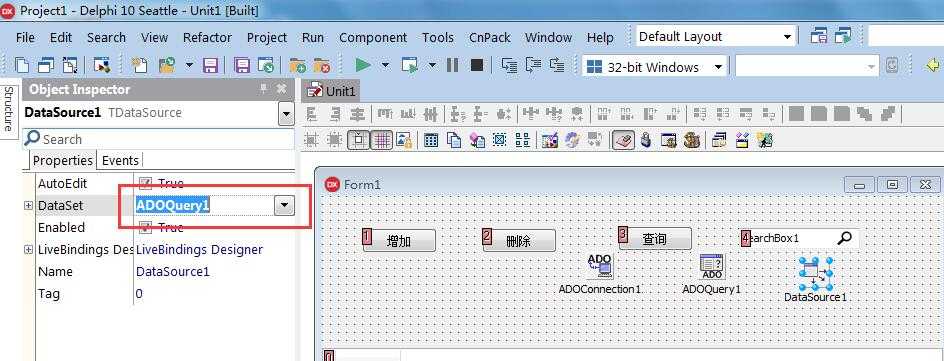The height and width of the screenshot is (361, 944).
Task: Click the magnifier in SearchBox1
Action: (x=845, y=238)
